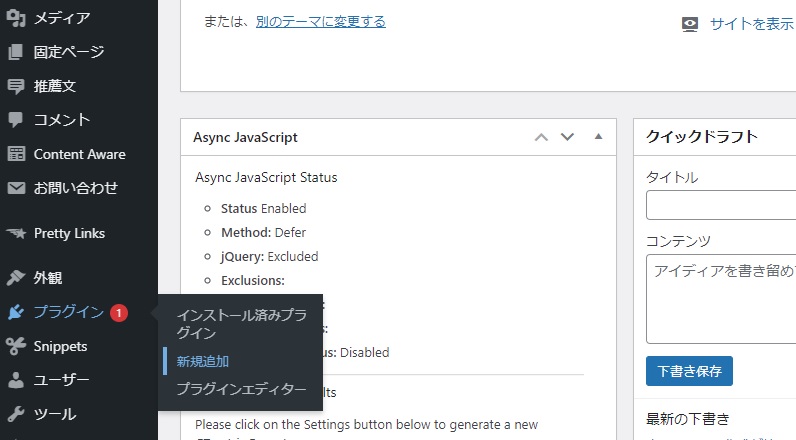
Task: Click the メディア (Media) sidebar icon
Action: (16, 18)
